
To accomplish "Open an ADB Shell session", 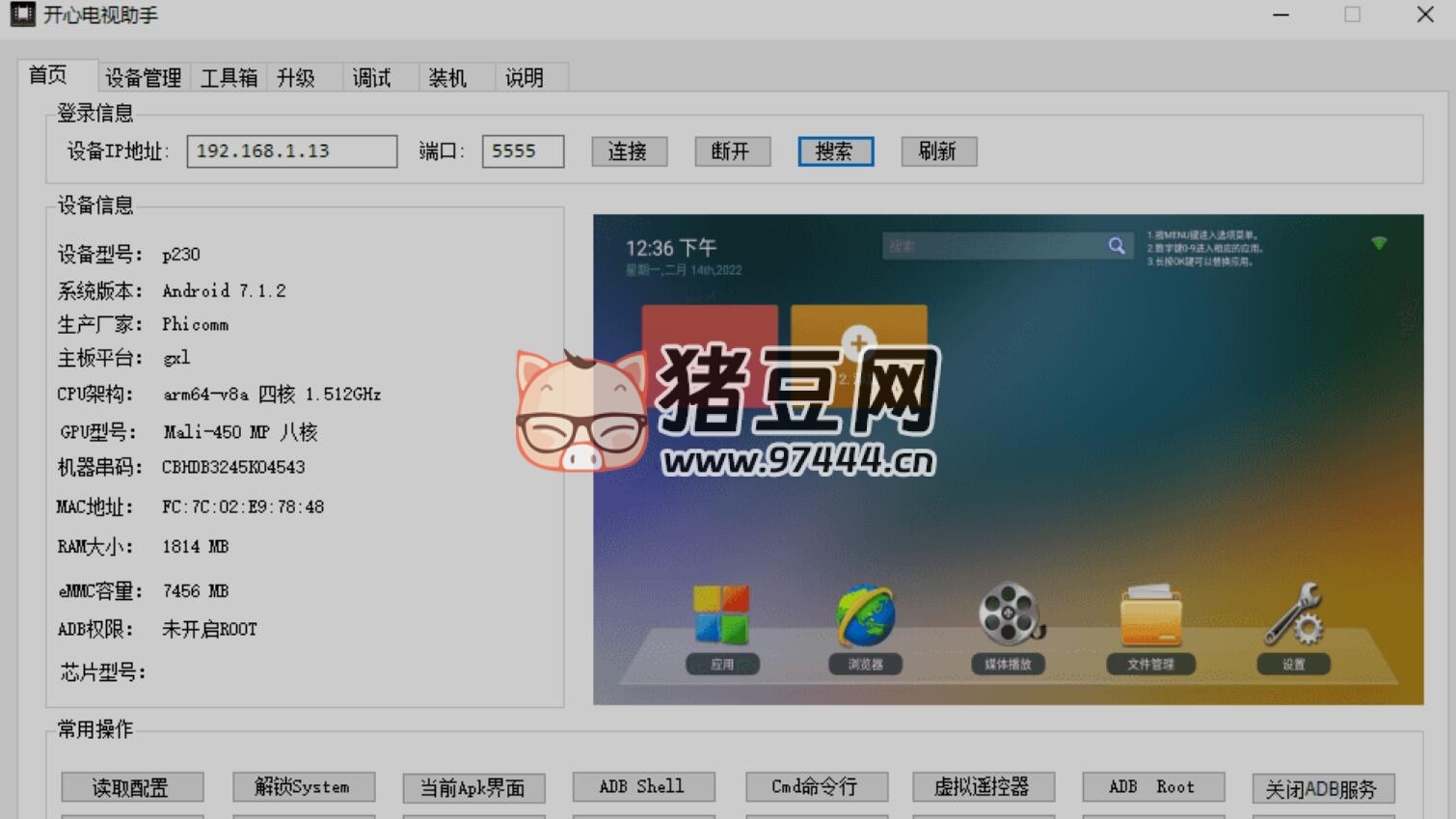I will pyautogui.click(x=643, y=786).
